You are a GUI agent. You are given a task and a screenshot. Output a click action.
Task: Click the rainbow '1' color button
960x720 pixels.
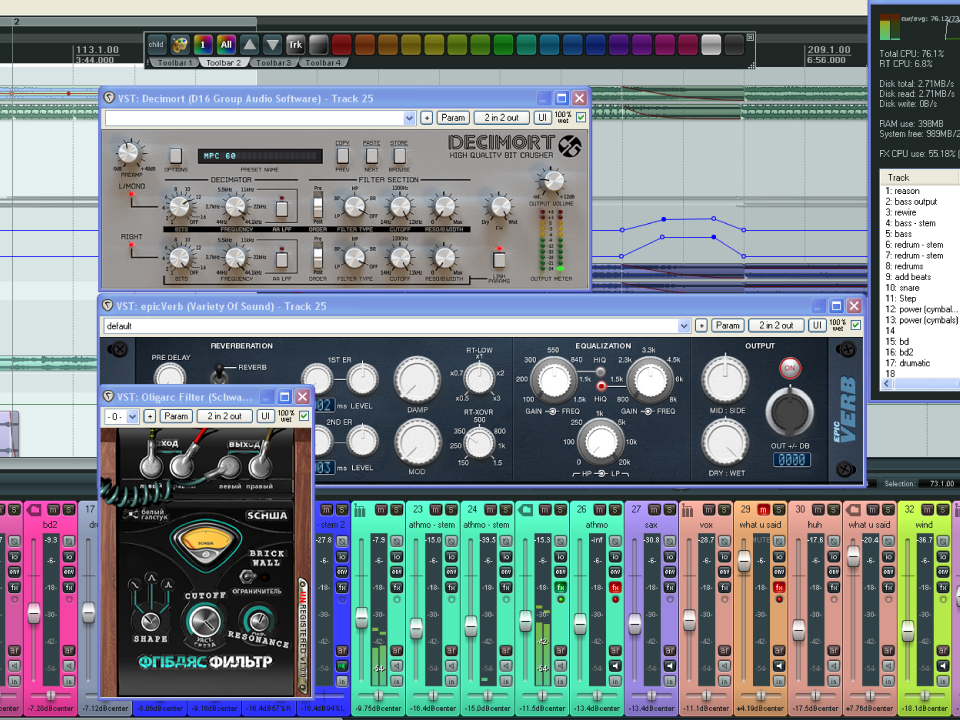203,45
